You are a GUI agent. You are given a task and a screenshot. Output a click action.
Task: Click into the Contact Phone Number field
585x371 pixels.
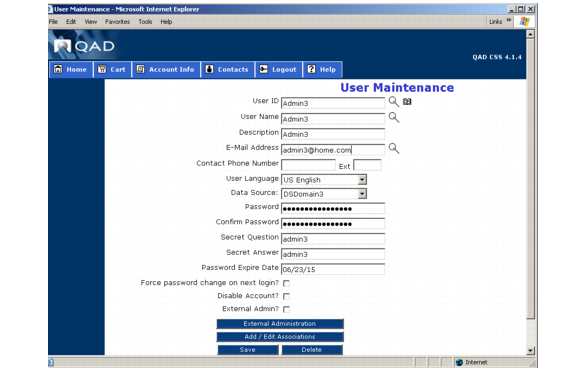pyautogui.click(x=308, y=165)
